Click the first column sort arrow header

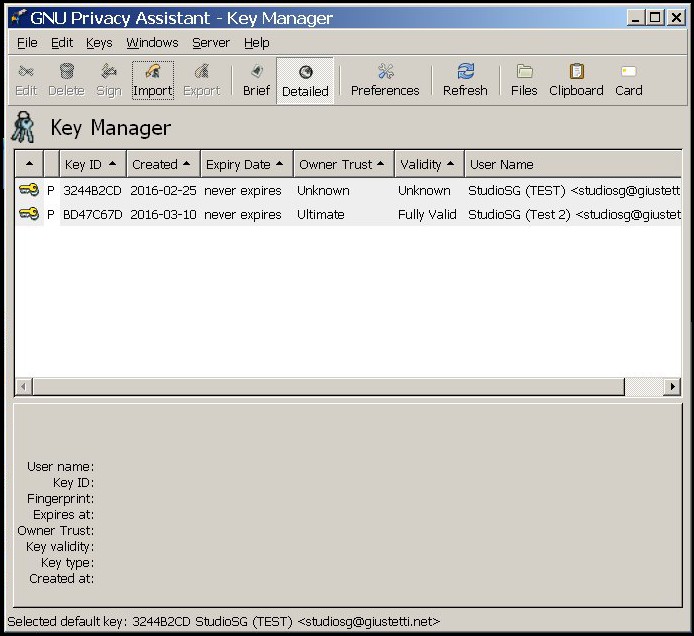[29, 164]
